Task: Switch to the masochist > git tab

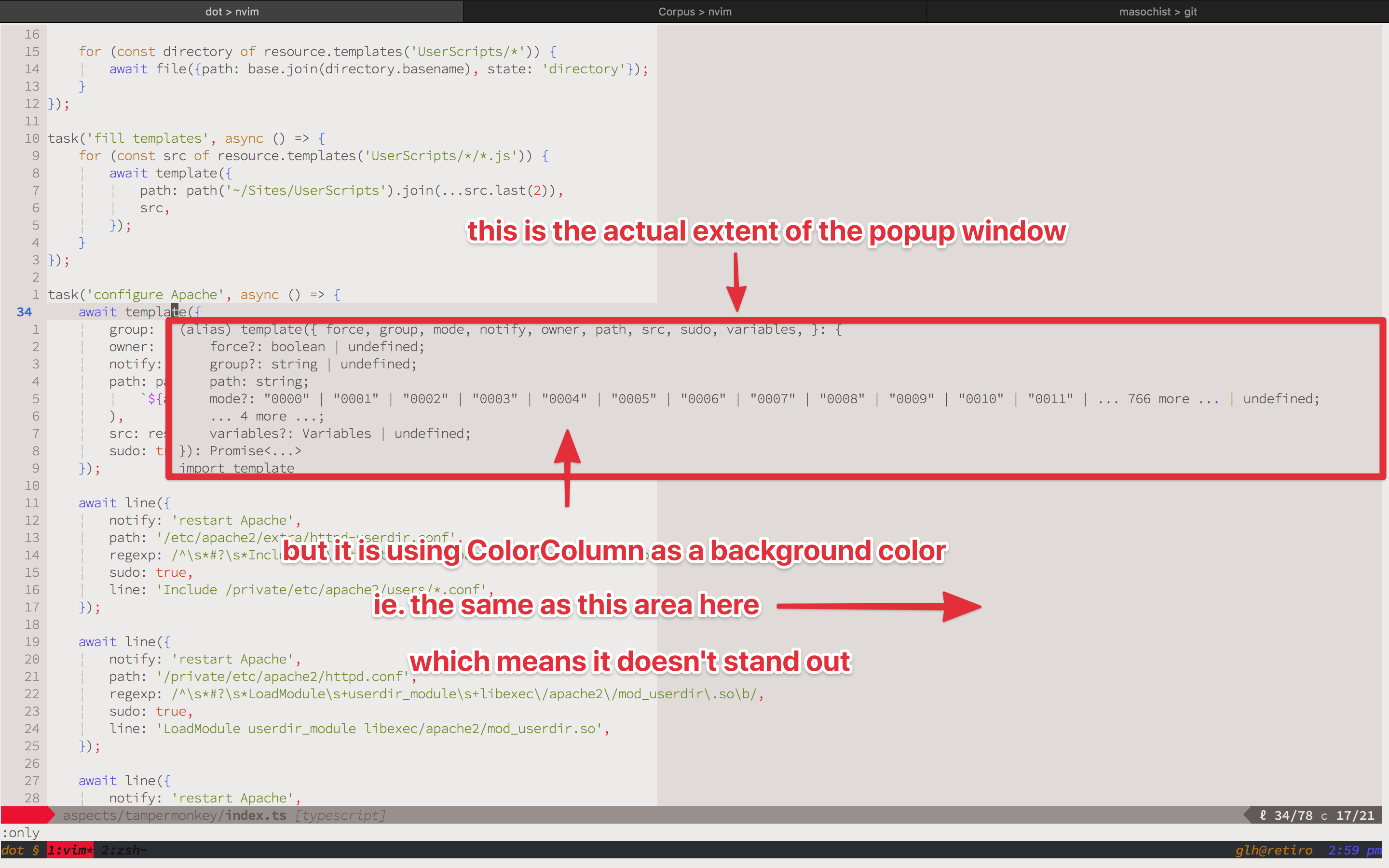Action: 1157,12
